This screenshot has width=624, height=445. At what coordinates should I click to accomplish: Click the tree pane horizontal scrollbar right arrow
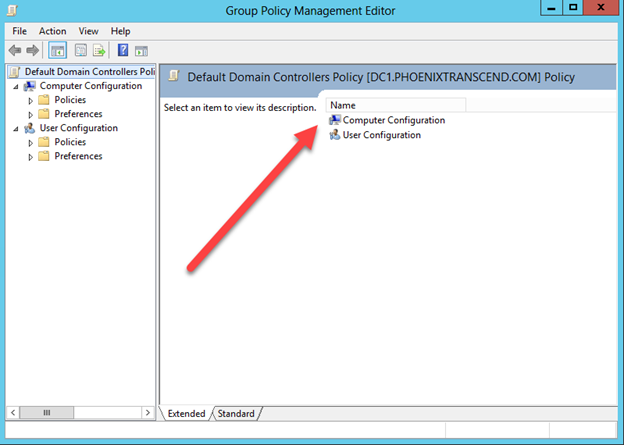tap(146, 412)
